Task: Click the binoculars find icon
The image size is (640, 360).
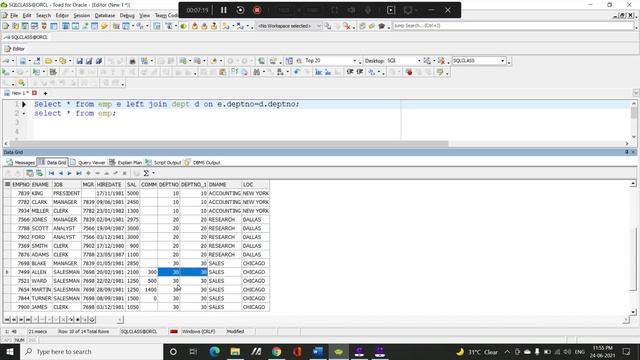Action: 256,72
